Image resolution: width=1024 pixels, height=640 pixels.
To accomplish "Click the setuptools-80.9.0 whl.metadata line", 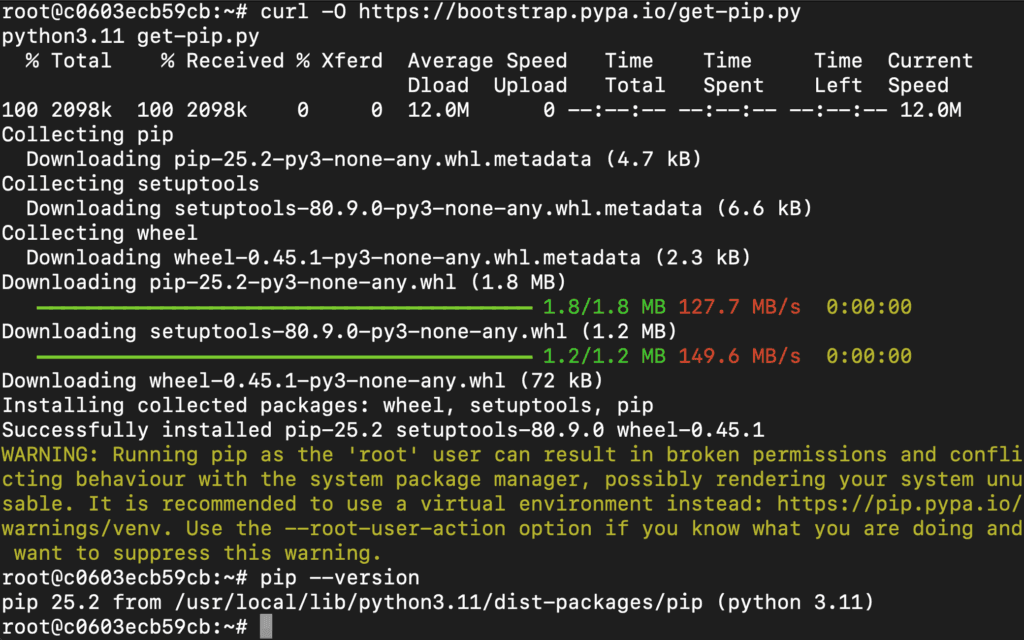I will (419, 208).
